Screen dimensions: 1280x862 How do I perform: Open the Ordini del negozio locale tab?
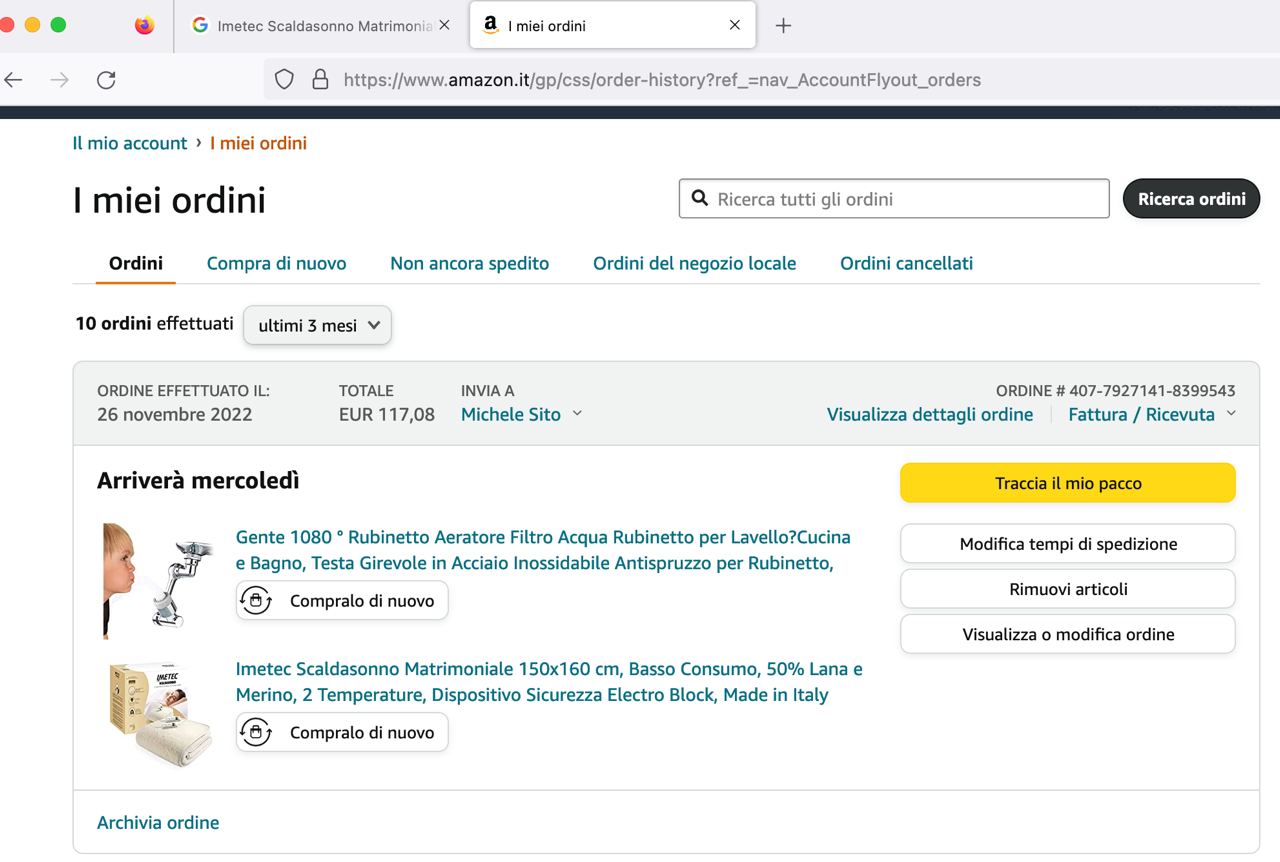(x=695, y=263)
